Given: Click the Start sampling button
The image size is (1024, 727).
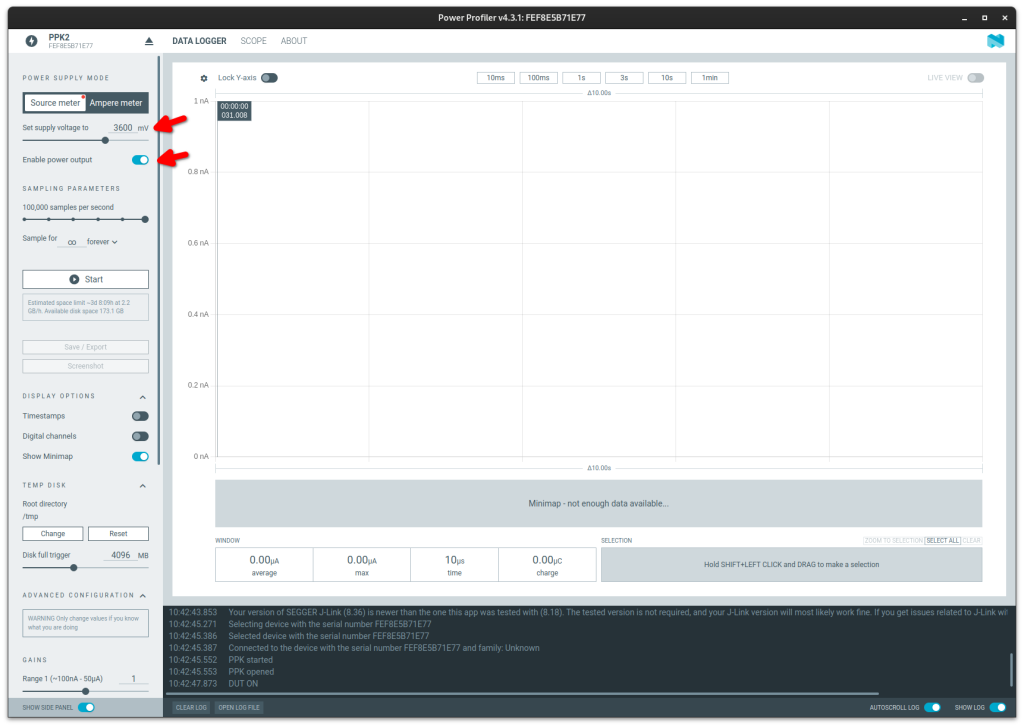Looking at the screenshot, I should (86, 280).
